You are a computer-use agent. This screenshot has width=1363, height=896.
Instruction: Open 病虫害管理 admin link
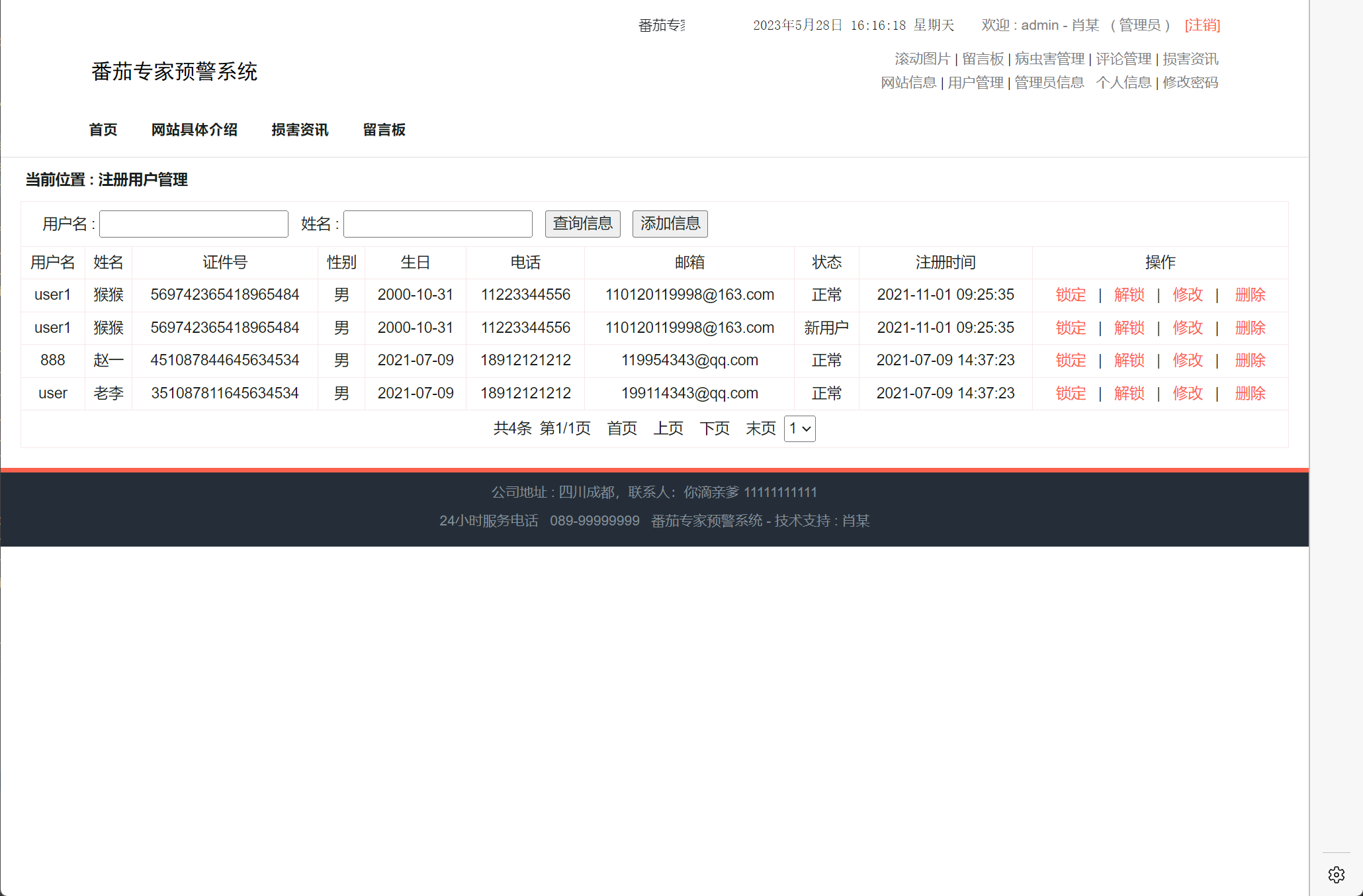[1049, 59]
